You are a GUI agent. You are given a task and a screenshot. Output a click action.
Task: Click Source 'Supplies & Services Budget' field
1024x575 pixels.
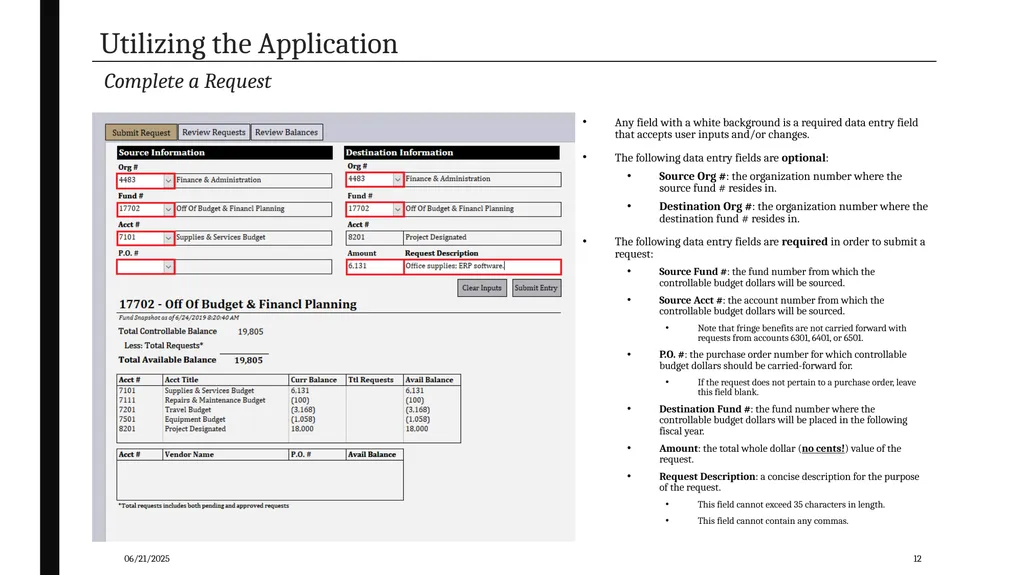pyautogui.click(x=253, y=238)
